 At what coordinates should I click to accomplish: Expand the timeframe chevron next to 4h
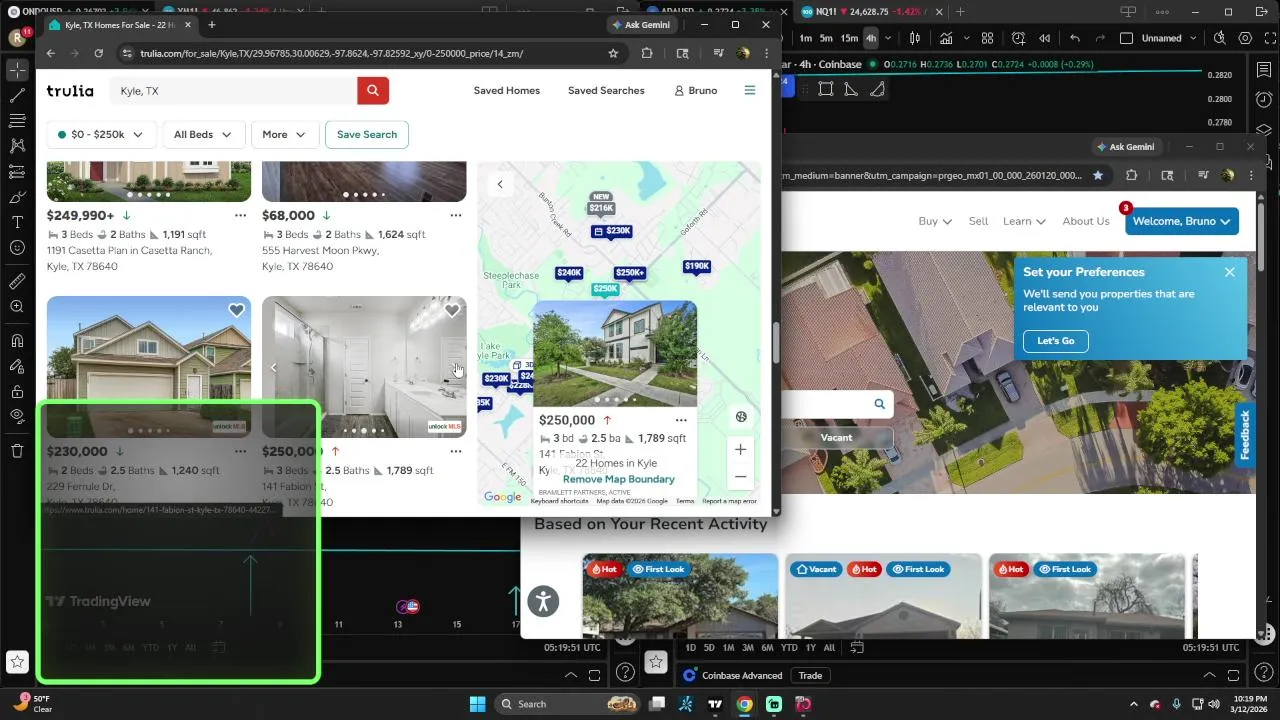point(886,38)
